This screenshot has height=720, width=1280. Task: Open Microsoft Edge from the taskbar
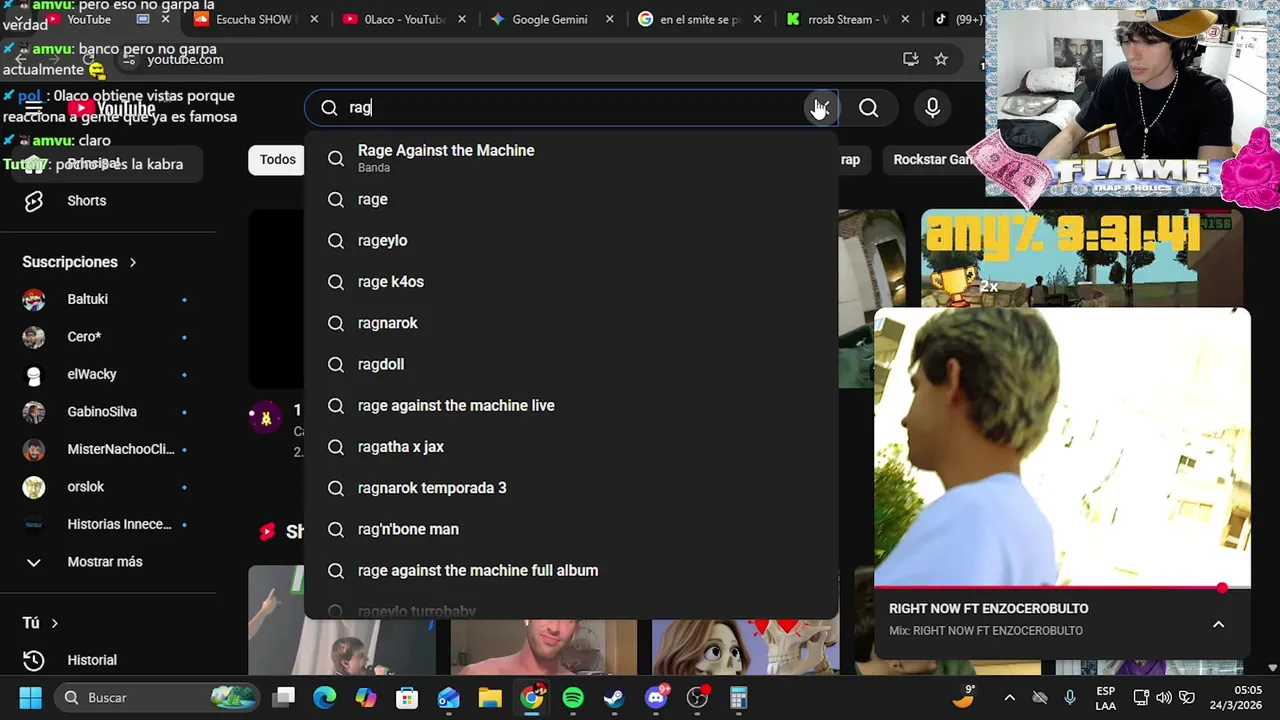coord(325,697)
